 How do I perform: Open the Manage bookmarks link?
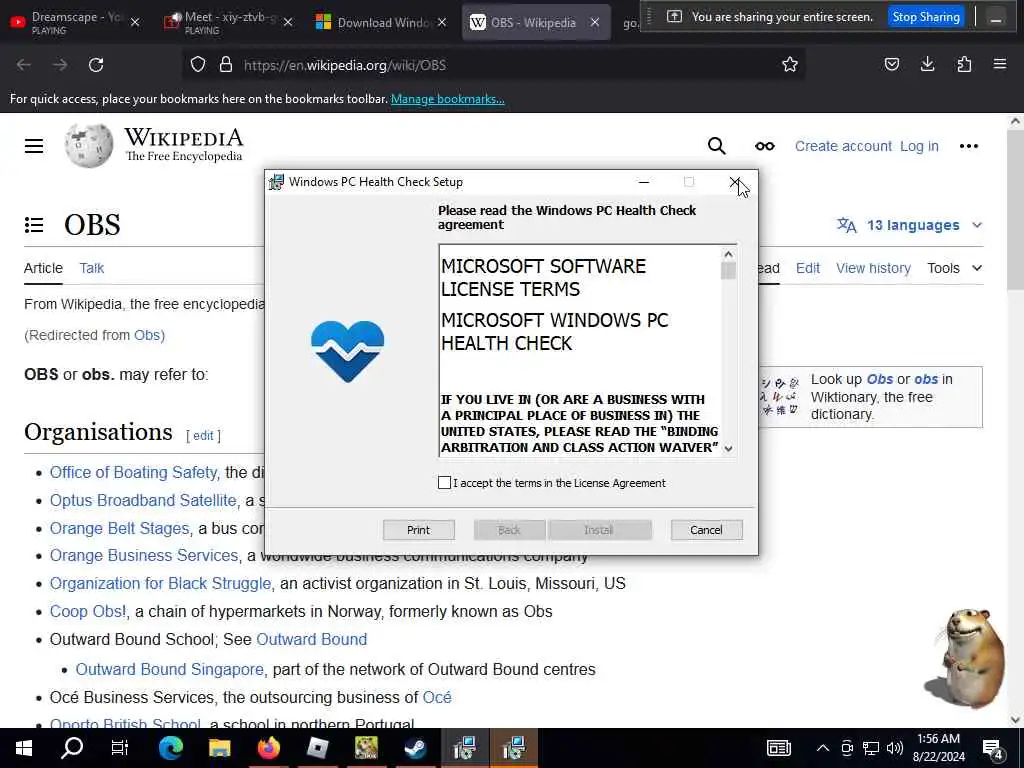[447, 99]
